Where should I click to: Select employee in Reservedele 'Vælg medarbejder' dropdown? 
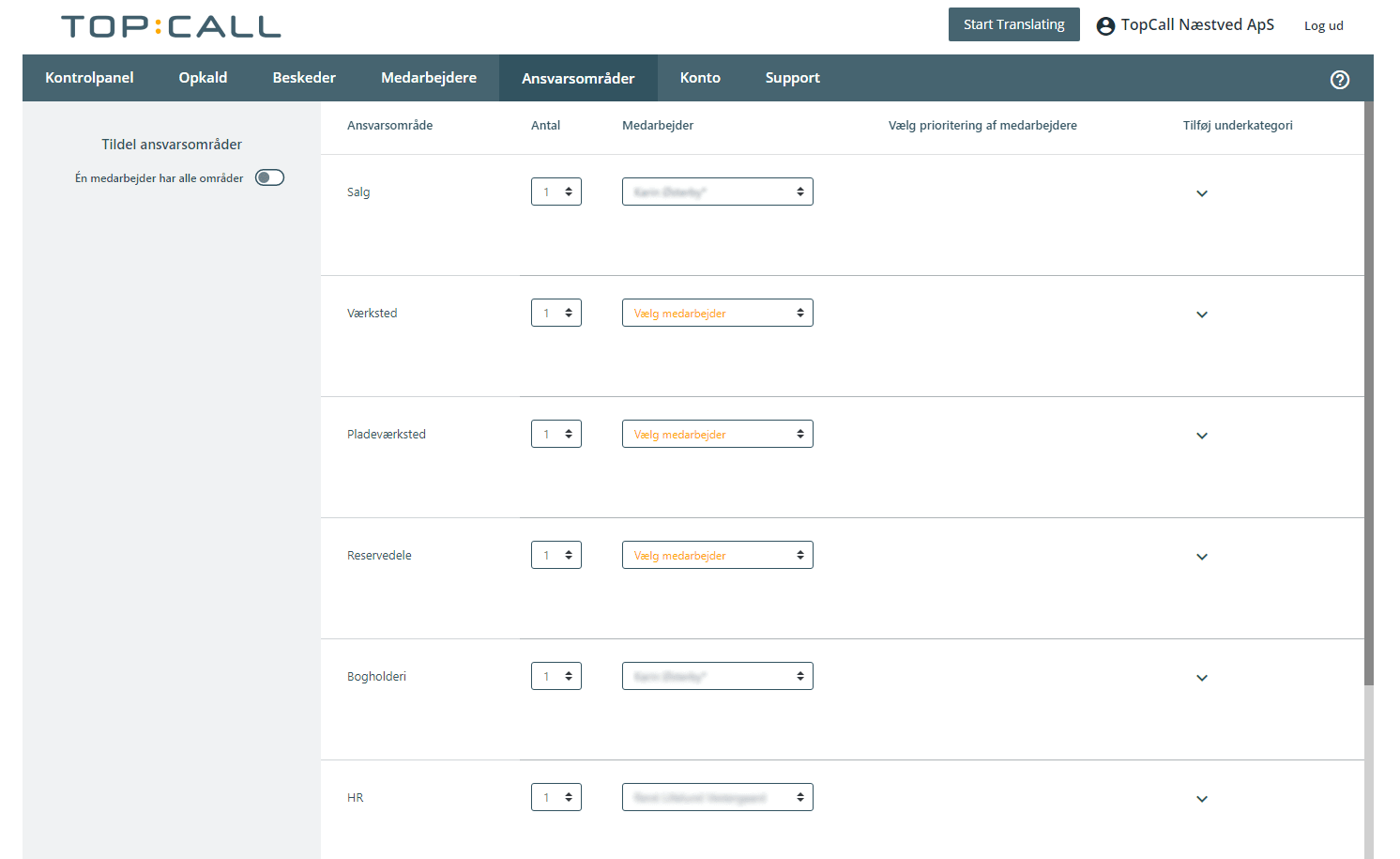click(x=718, y=555)
